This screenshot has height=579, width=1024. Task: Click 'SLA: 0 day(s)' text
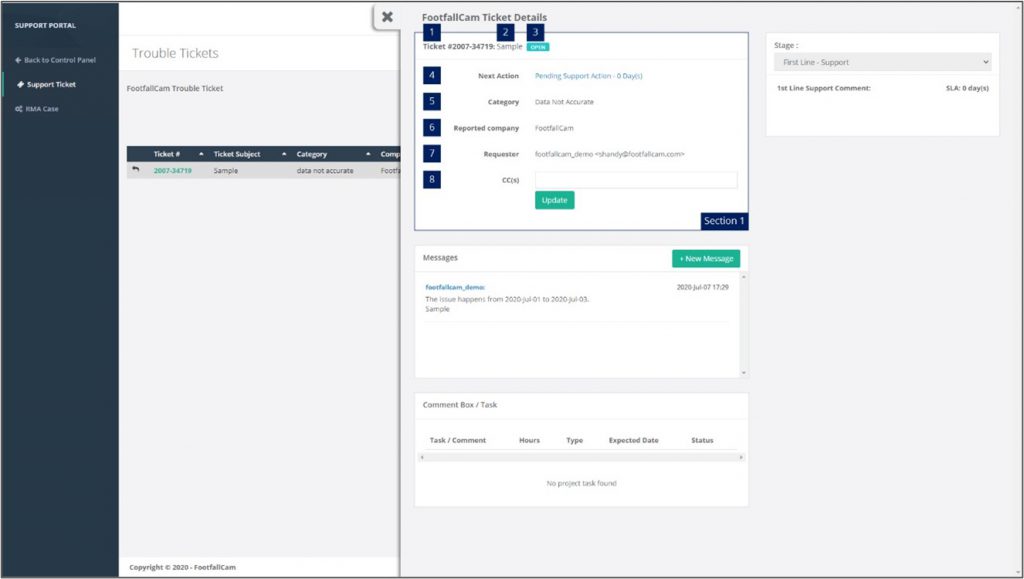tap(967, 88)
